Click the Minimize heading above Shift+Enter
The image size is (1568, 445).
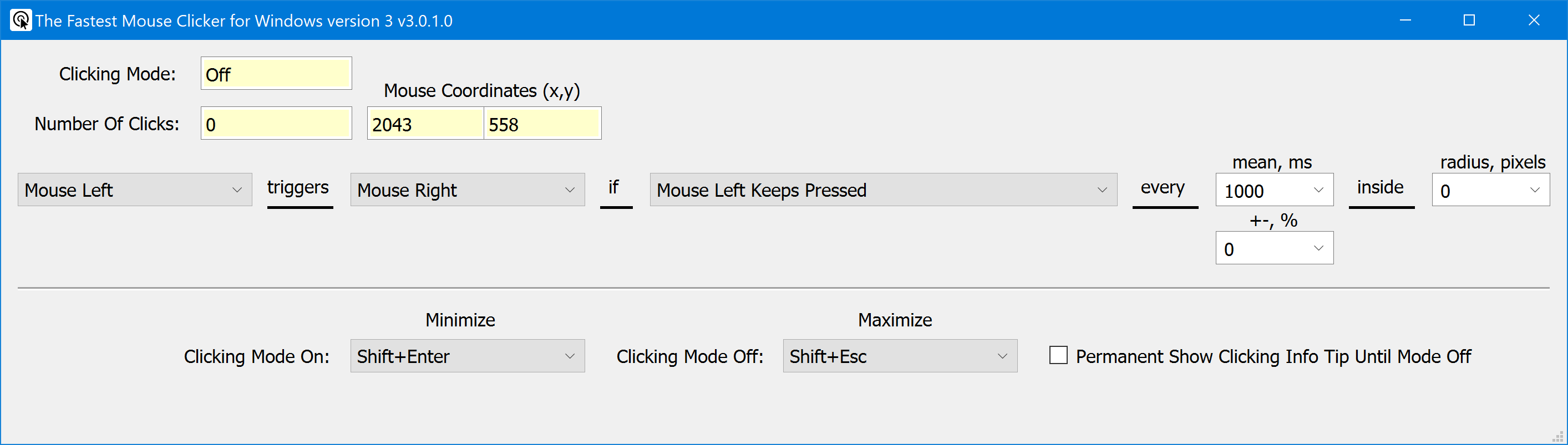pyautogui.click(x=460, y=319)
